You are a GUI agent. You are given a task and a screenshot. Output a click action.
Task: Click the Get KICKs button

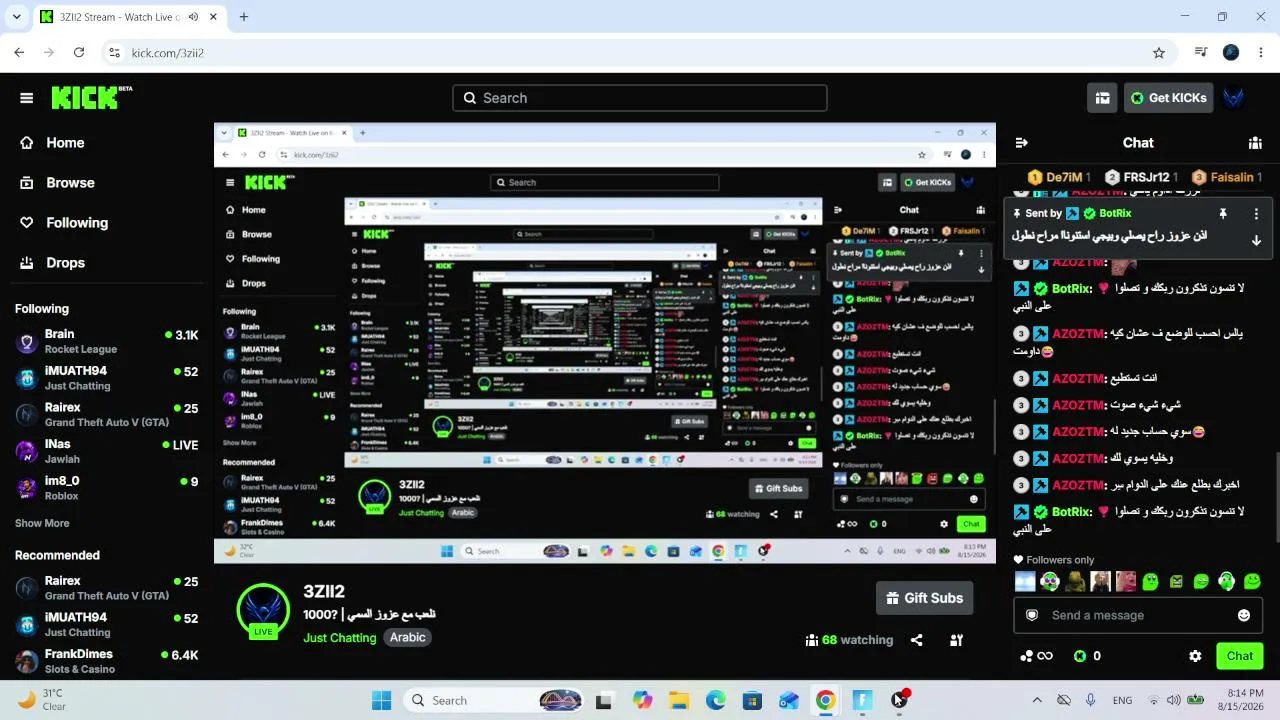(1168, 98)
